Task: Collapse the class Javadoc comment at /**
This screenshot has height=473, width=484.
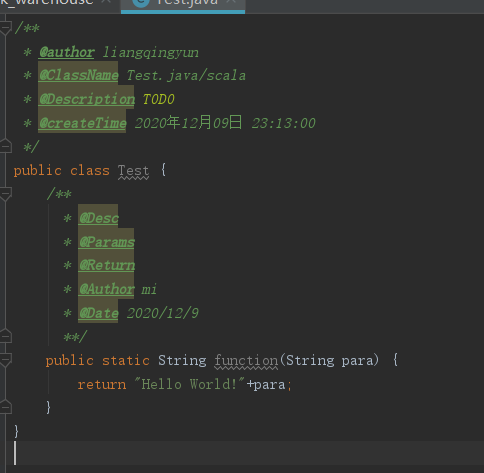Action: click(6, 28)
